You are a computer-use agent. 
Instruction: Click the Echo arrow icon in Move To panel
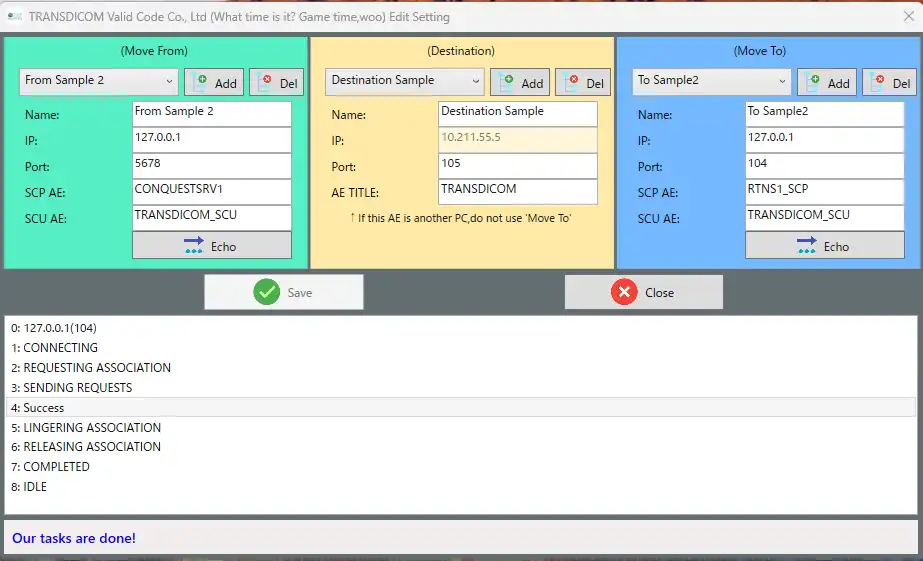806,245
